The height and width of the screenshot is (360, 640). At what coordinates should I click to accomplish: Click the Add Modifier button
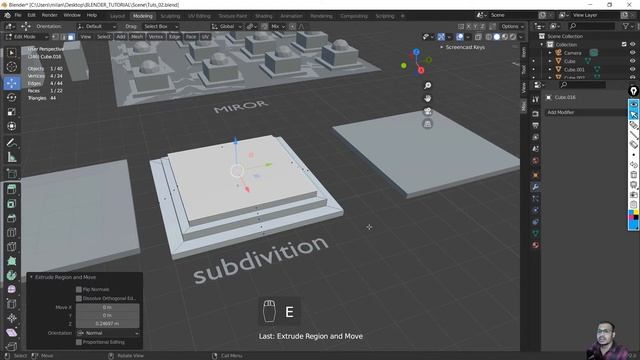[586, 112]
